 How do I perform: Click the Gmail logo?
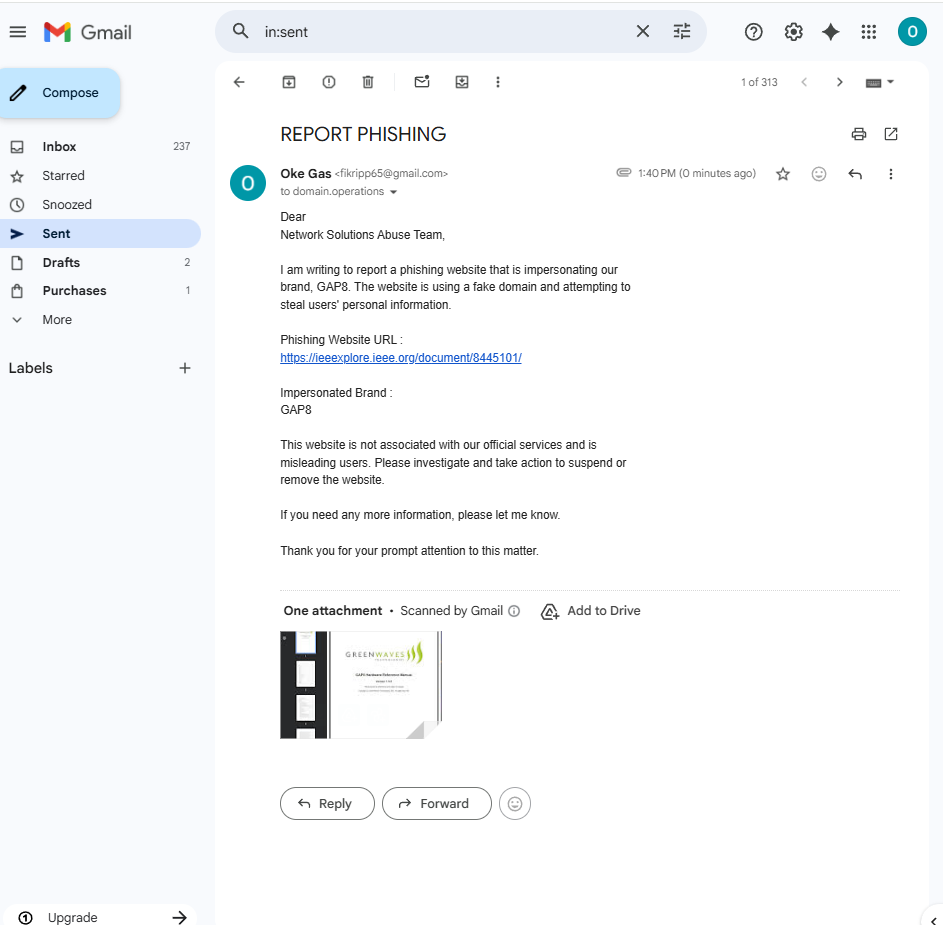88,32
